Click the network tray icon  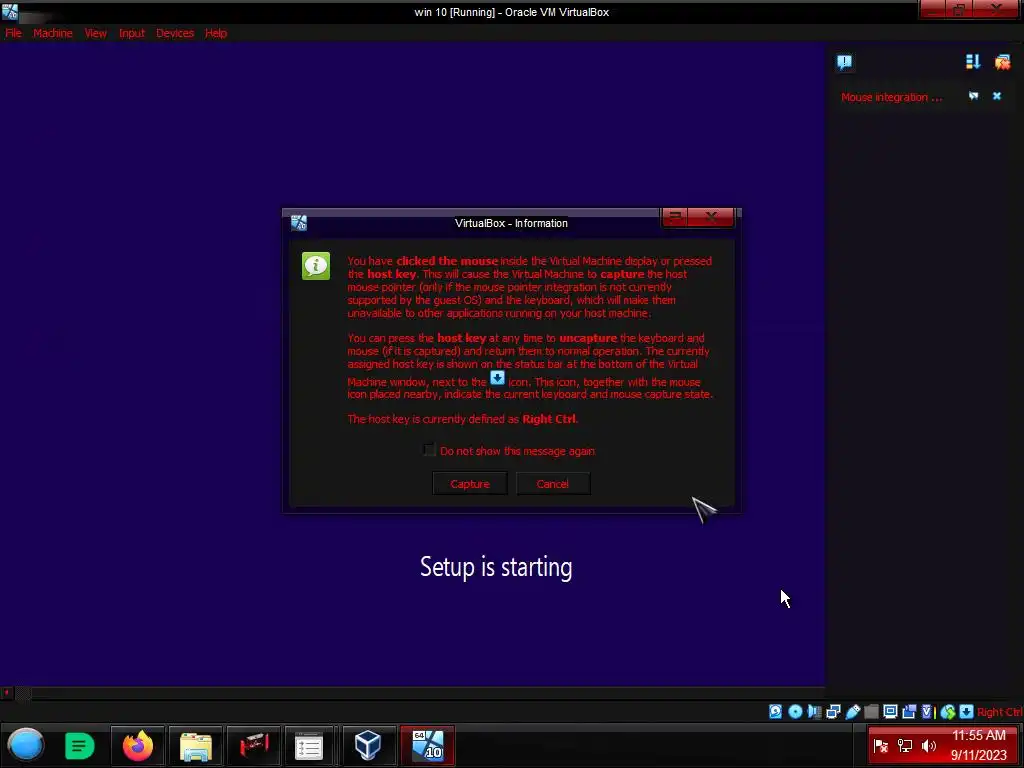904,746
